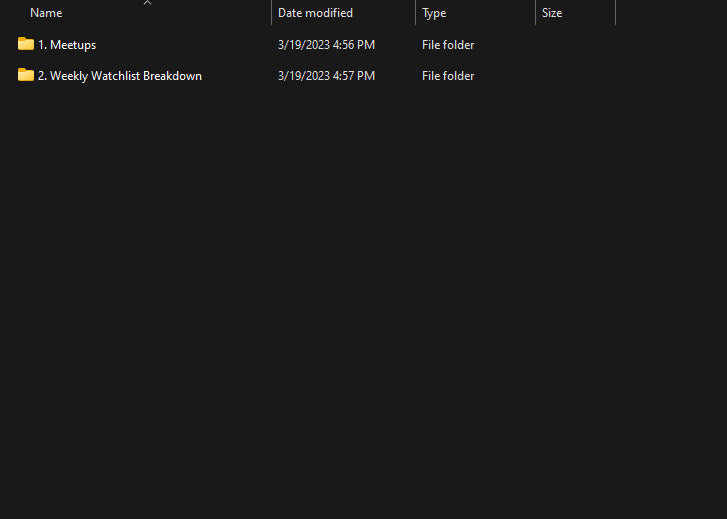
Task: Click the Weekly Watchlist Breakdown folder icon
Action: pyautogui.click(x=26, y=75)
